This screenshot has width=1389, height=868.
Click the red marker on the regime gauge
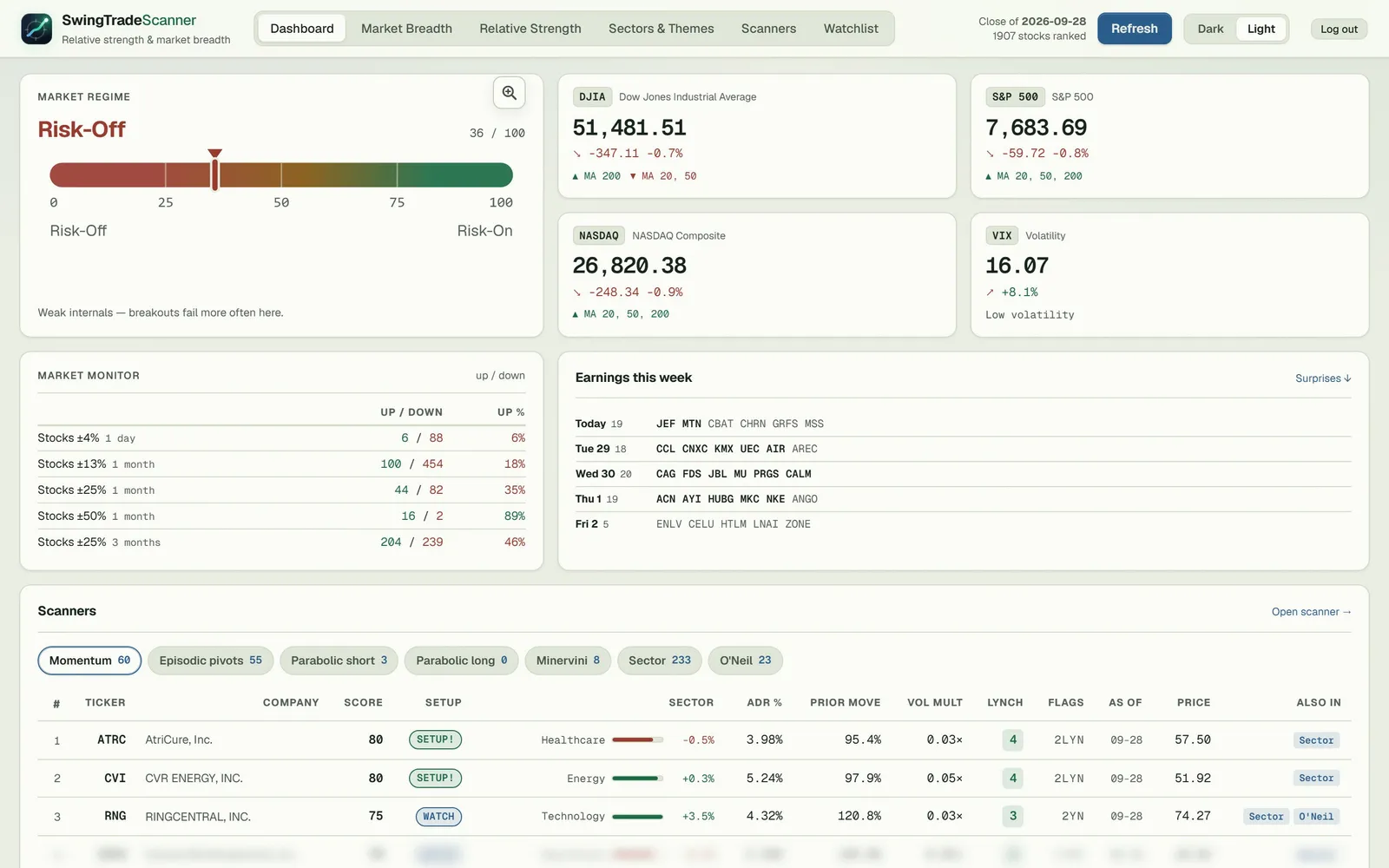215,168
